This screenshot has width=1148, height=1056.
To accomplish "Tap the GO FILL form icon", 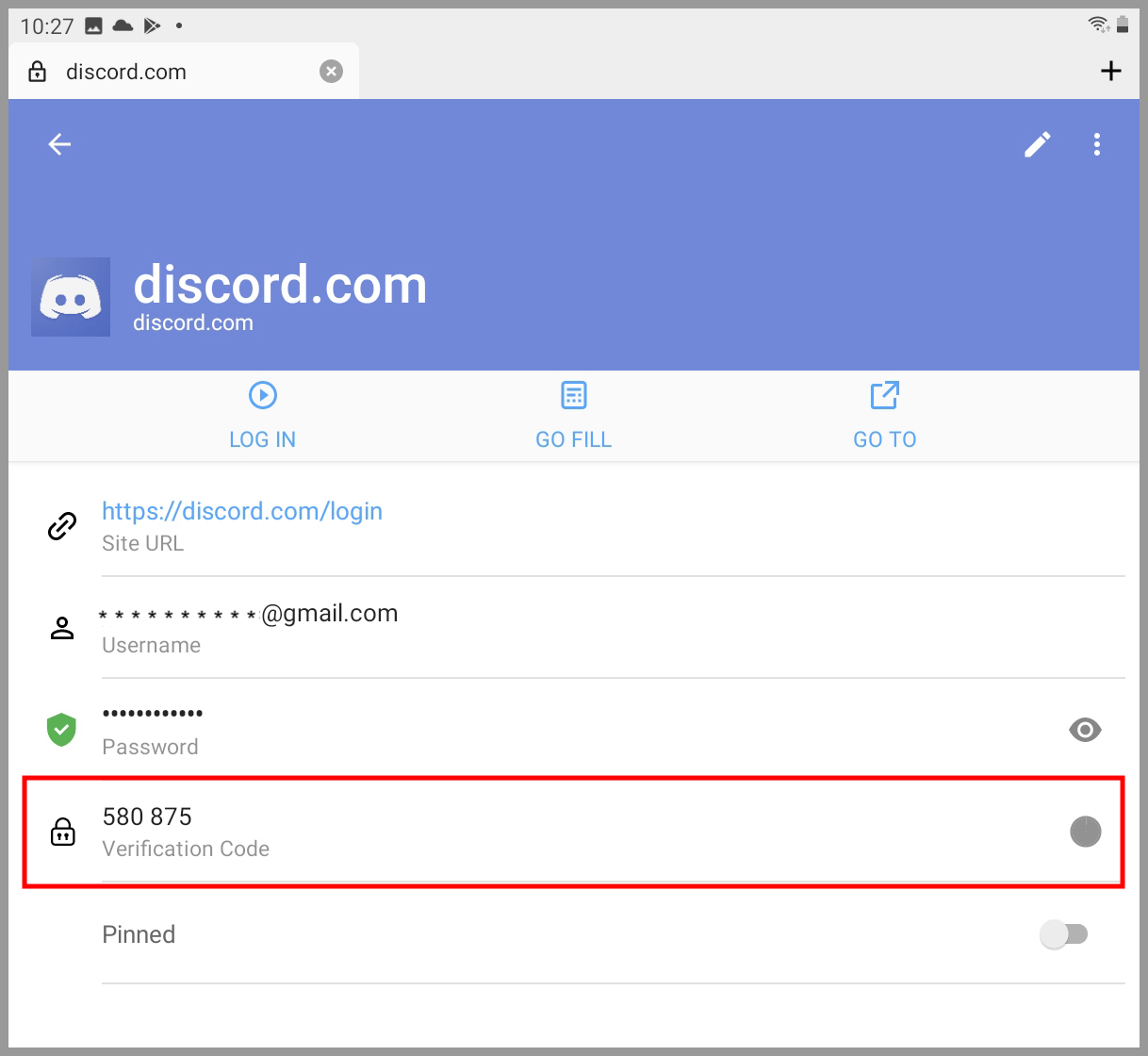I will pos(574,395).
